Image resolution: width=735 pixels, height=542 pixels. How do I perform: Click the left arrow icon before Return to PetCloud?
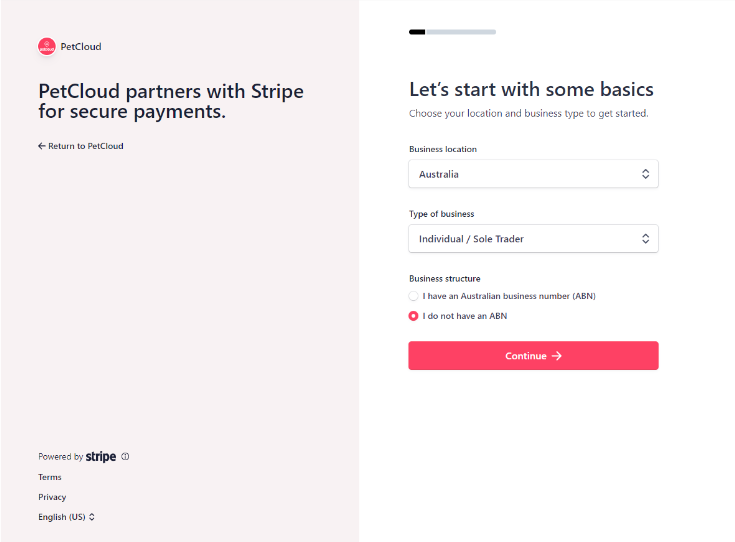click(42, 146)
